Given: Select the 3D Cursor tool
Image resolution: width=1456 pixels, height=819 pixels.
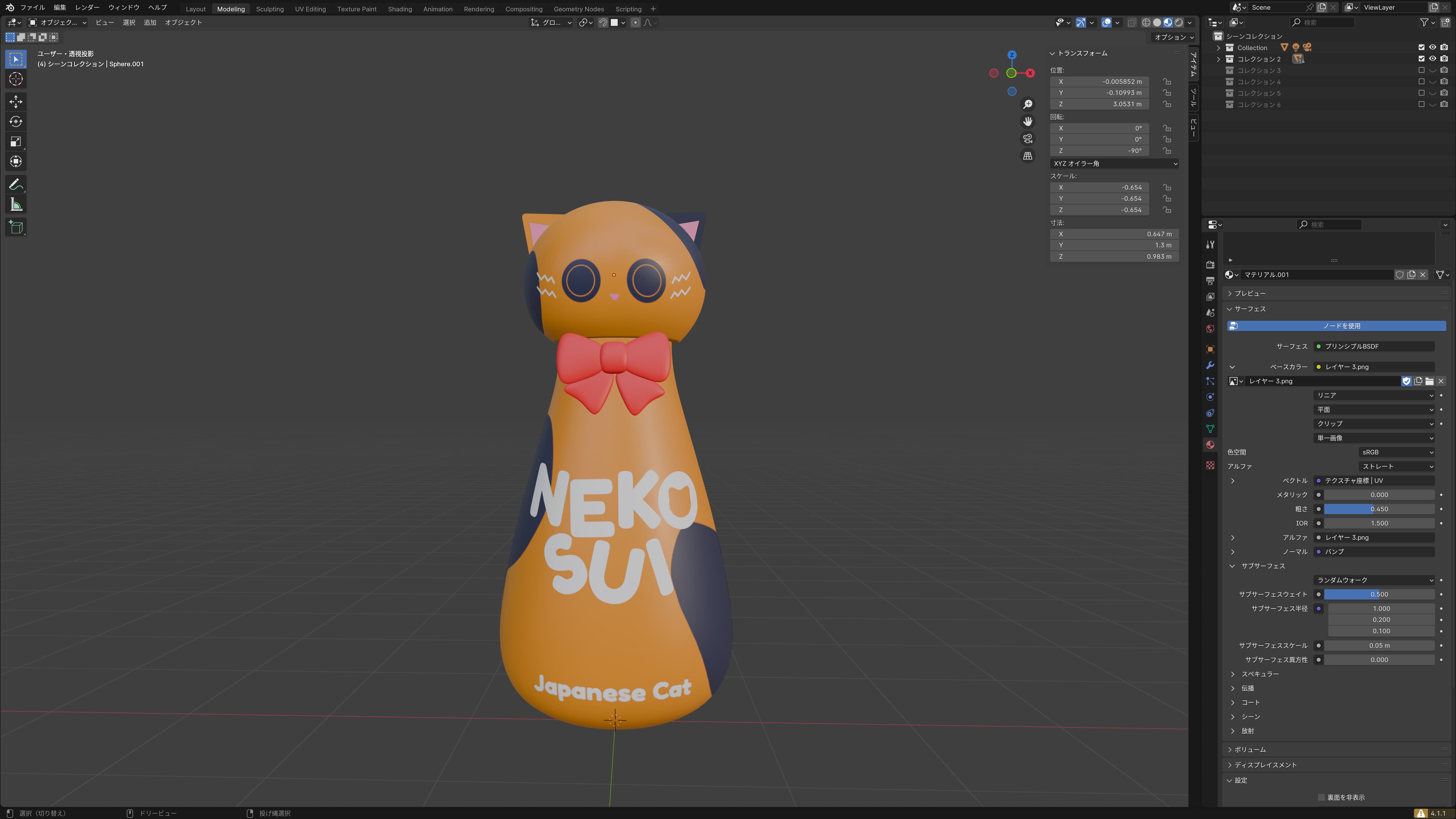Looking at the screenshot, I should (16, 79).
